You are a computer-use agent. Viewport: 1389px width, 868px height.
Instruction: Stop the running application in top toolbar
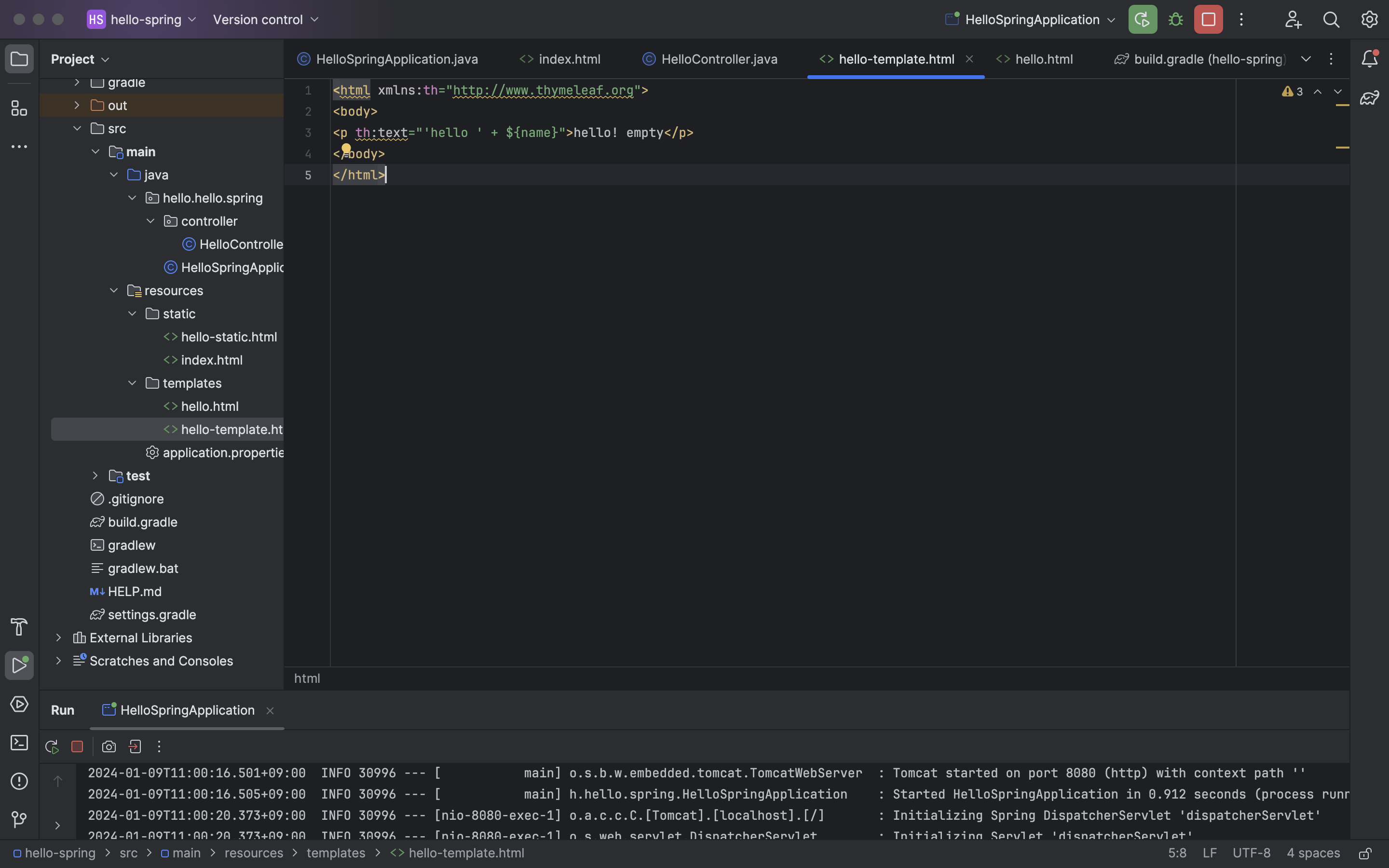coord(1208,19)
